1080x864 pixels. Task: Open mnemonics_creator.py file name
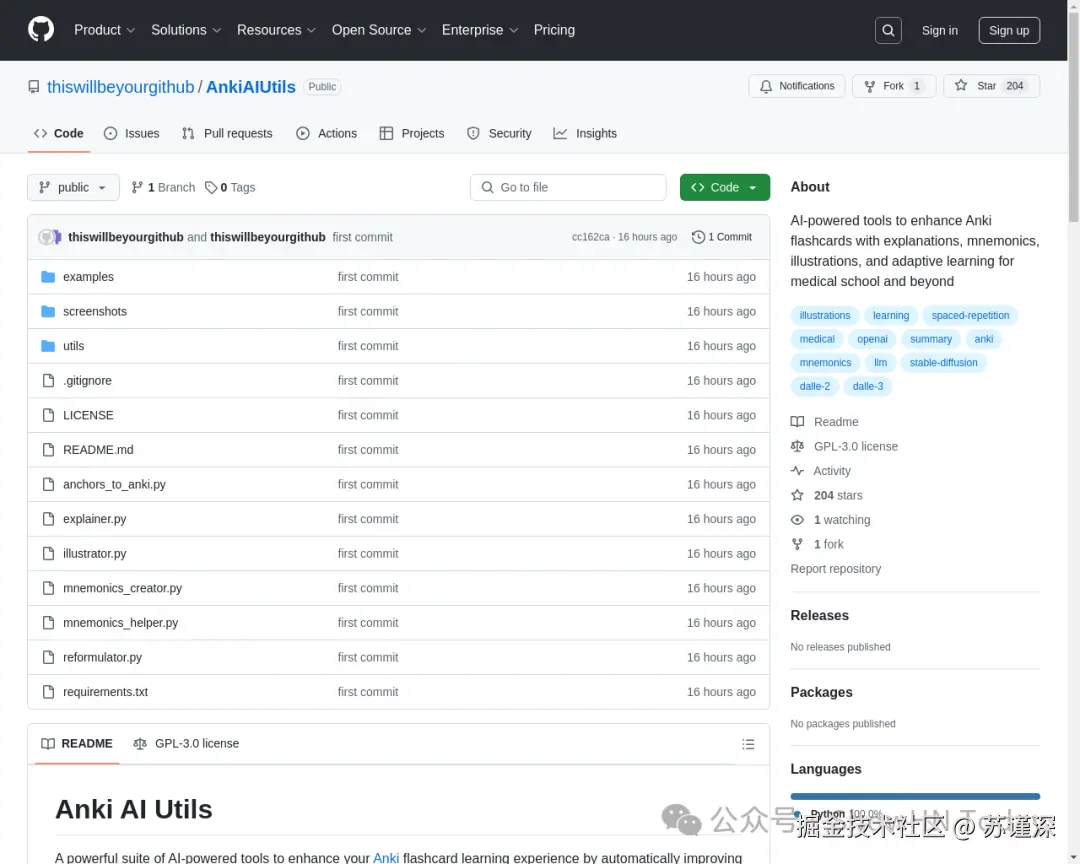point(123,588)
